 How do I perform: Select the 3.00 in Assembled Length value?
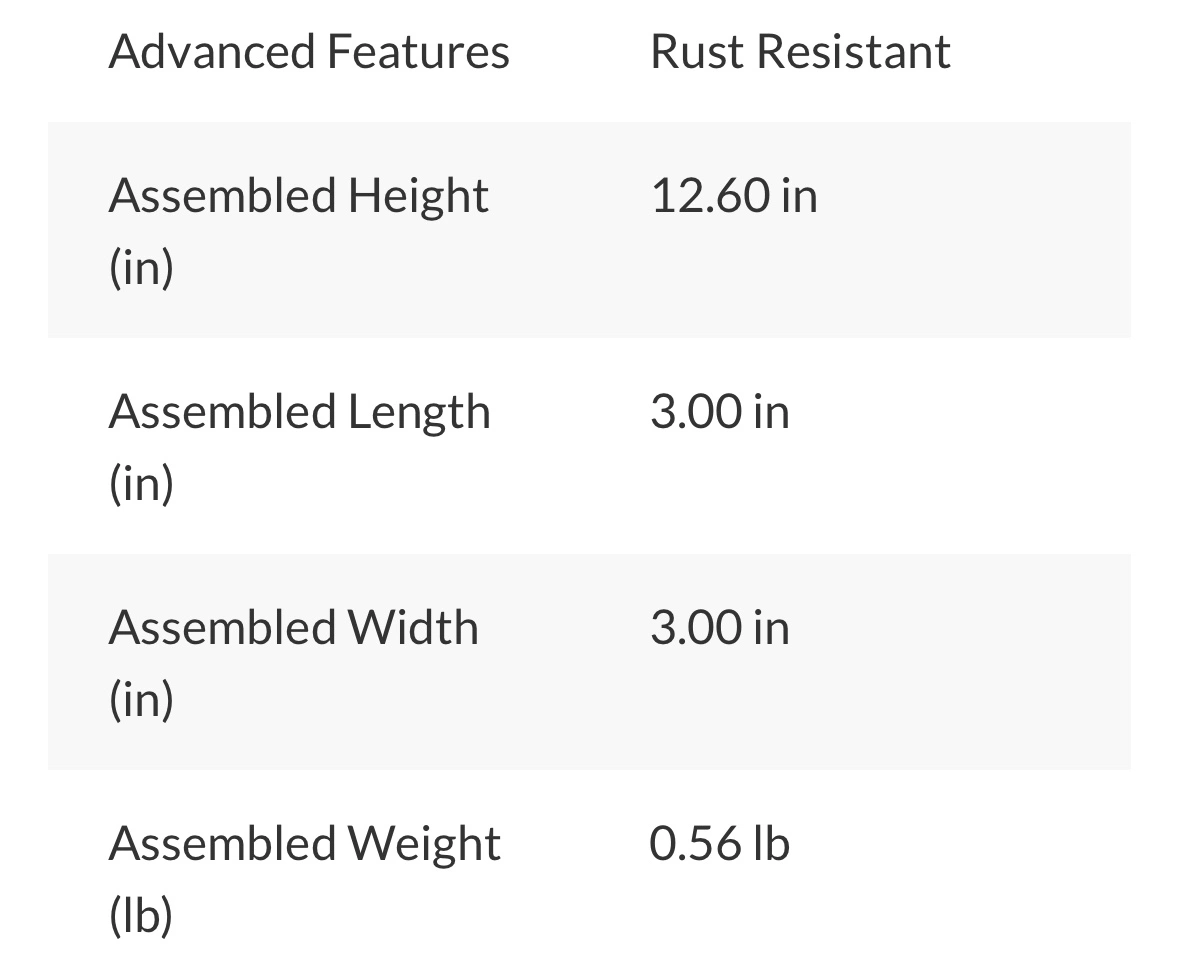point(719,412)
